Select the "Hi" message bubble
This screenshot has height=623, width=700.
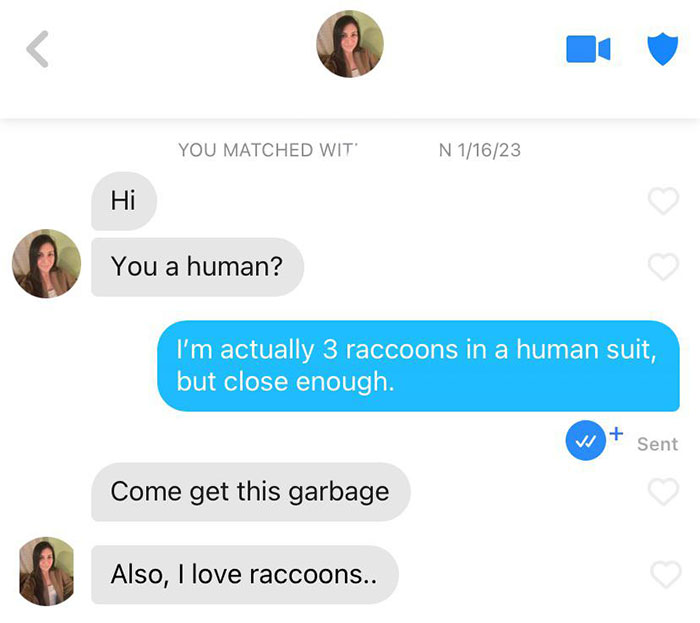[x=124, y=201]
